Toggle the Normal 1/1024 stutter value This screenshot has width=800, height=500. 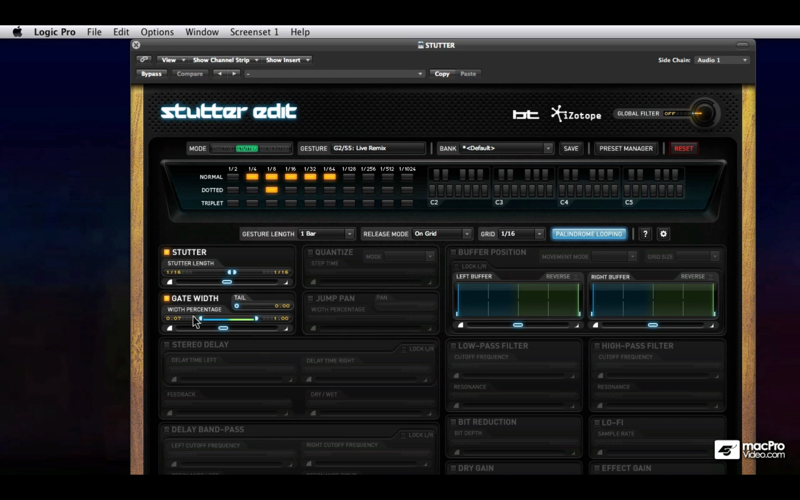pyautogui.click(x=407, y=177)
